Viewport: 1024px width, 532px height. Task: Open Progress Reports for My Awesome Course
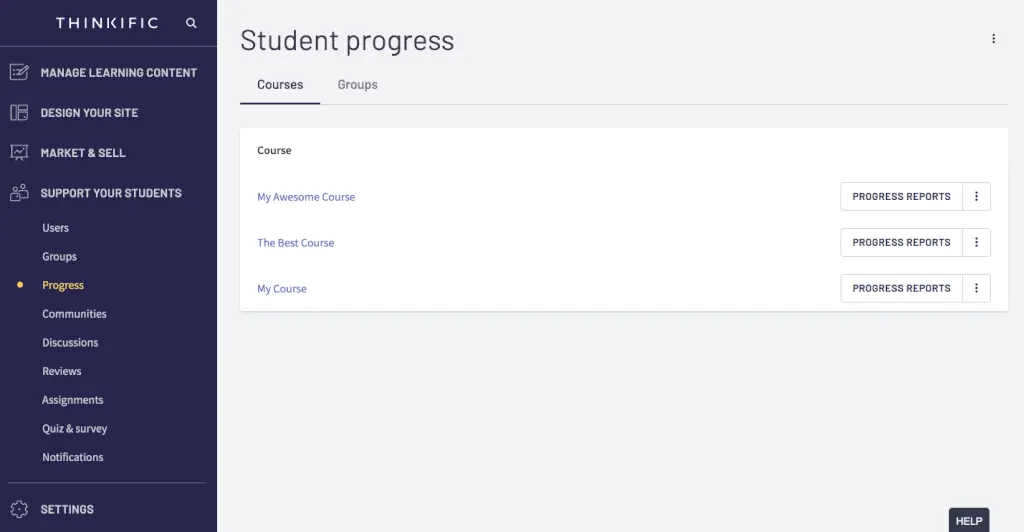(901, 197)
